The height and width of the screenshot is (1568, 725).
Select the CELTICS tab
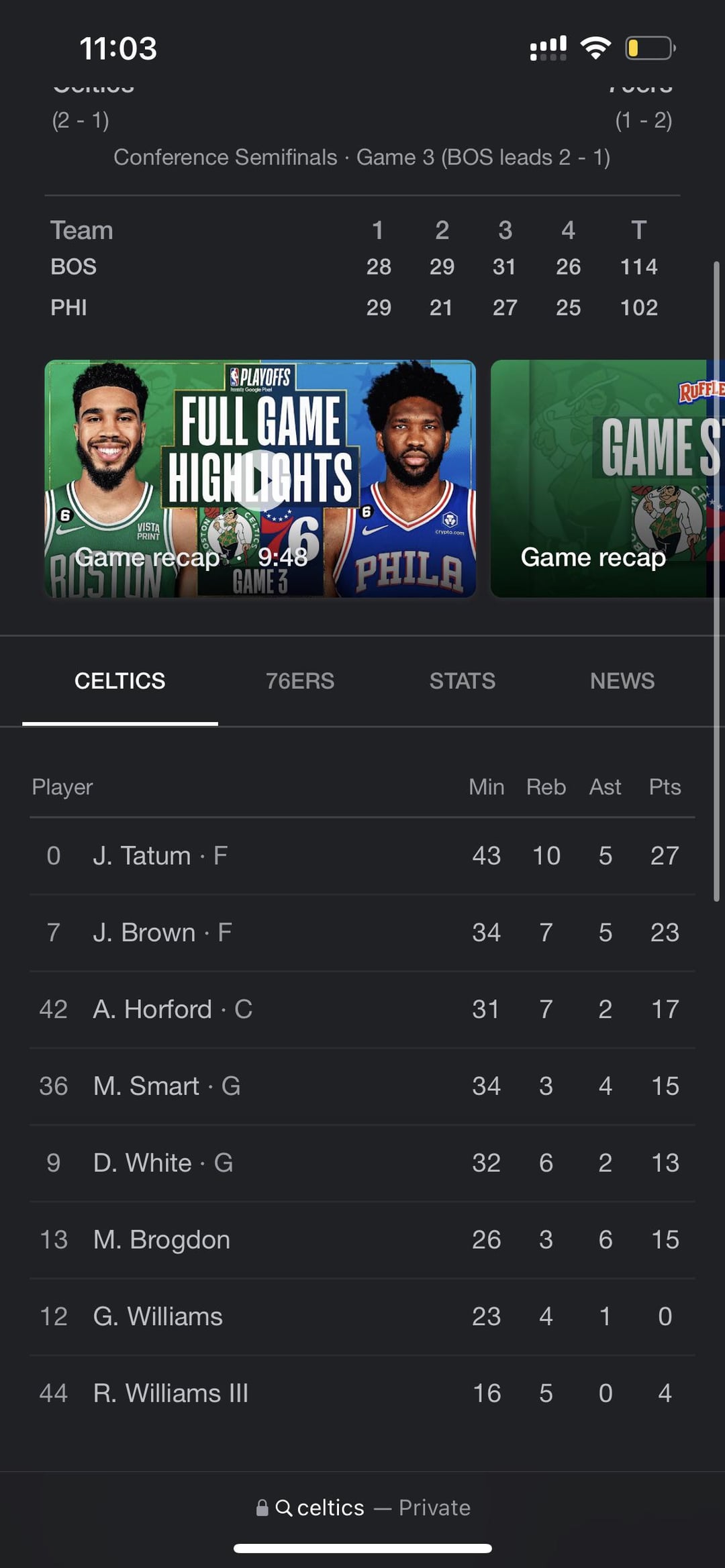119,681
